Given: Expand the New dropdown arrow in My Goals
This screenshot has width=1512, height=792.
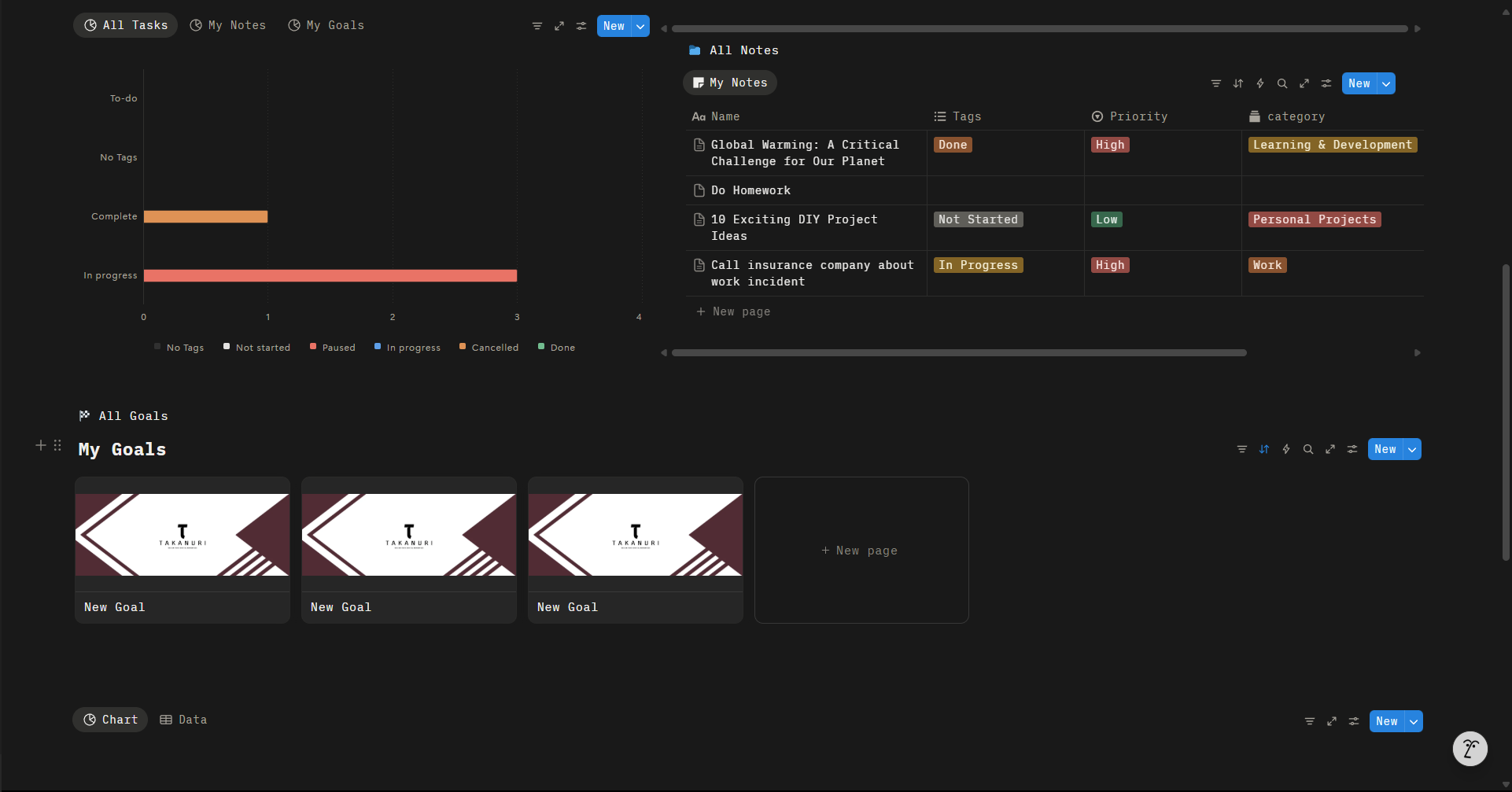Looking at the screenshot, I should [x=1413, y=449].
